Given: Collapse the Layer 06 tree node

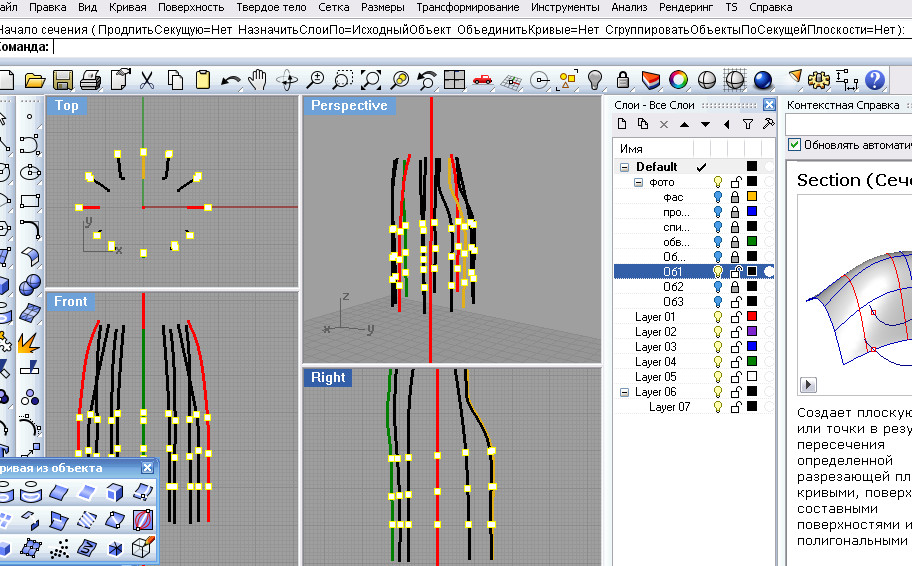Looking at the screenshot, I should [625, 392].
